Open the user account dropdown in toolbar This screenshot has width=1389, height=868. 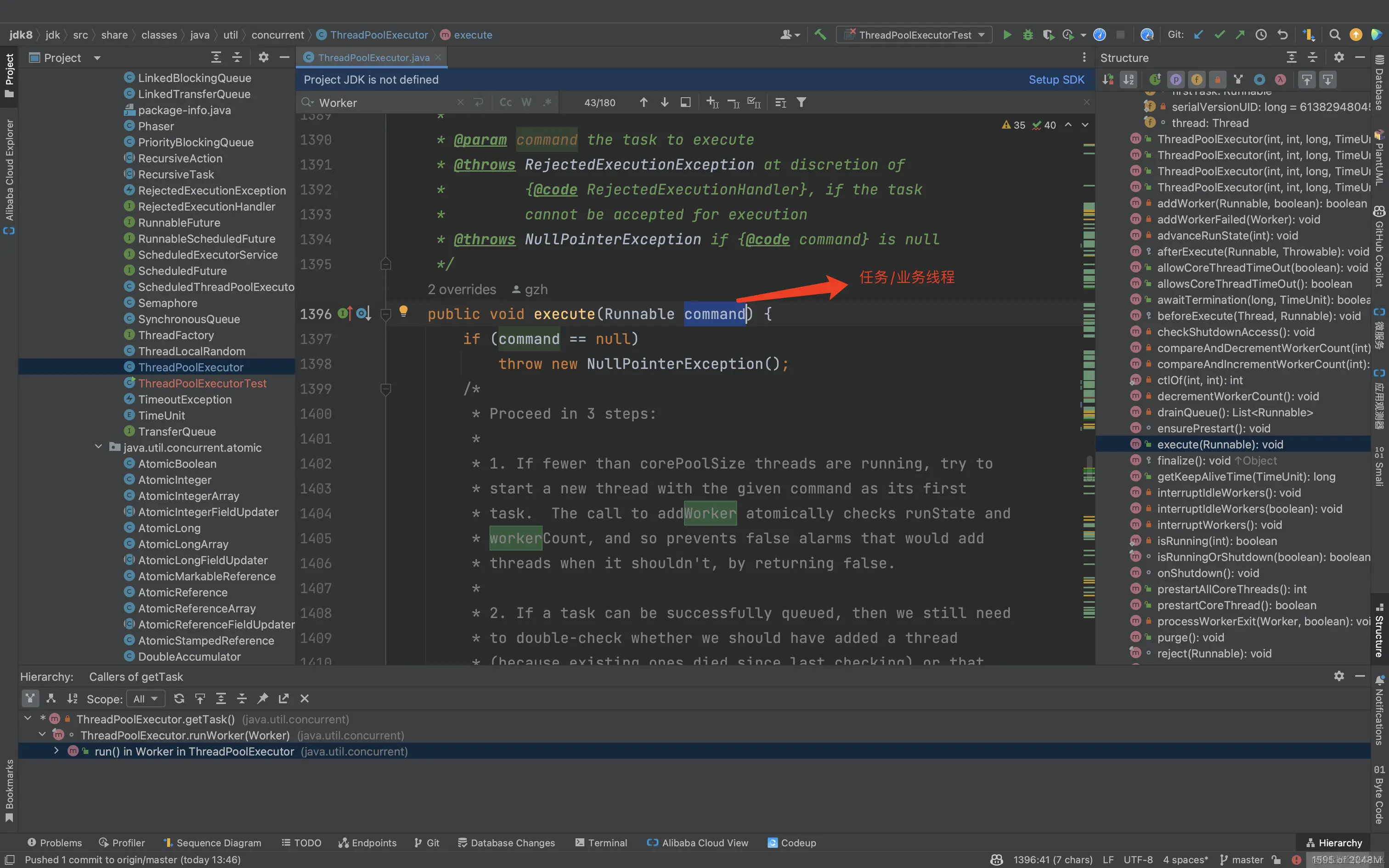[790, 35]
